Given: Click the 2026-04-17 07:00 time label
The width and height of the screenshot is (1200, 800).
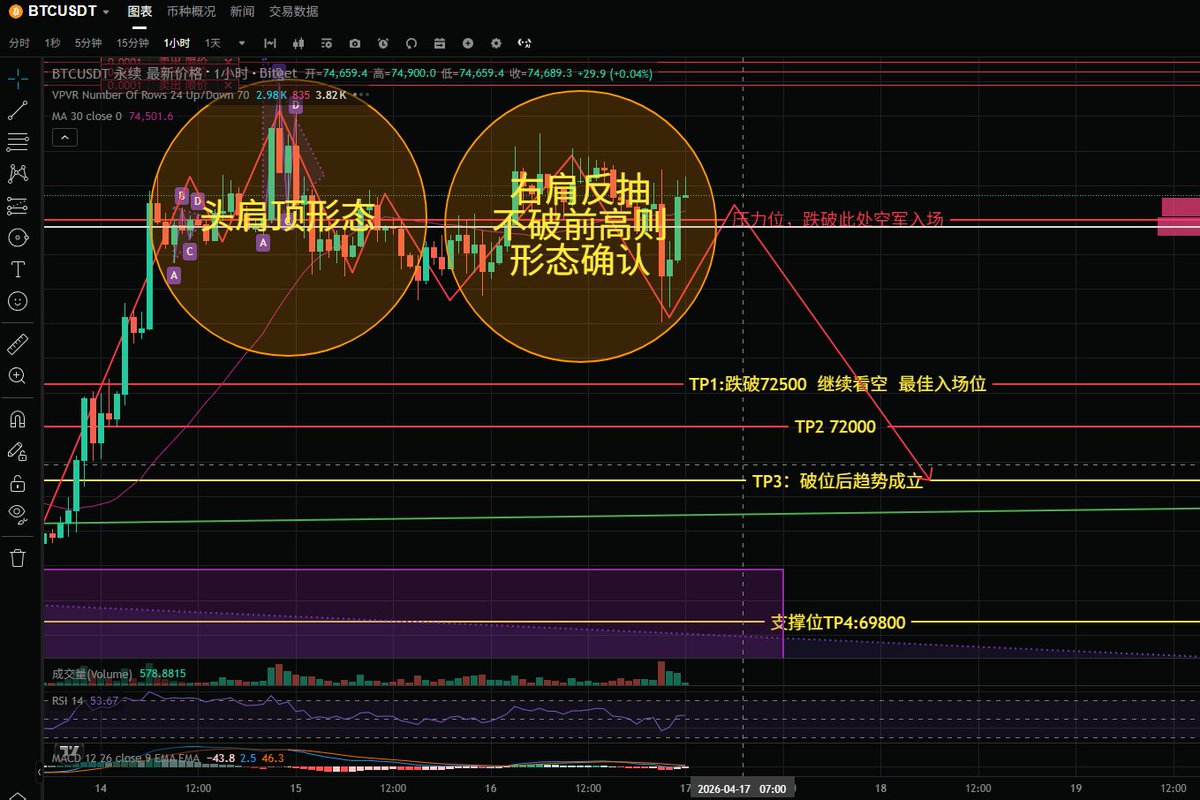Looking at the screenshot, I should (741, 789).
